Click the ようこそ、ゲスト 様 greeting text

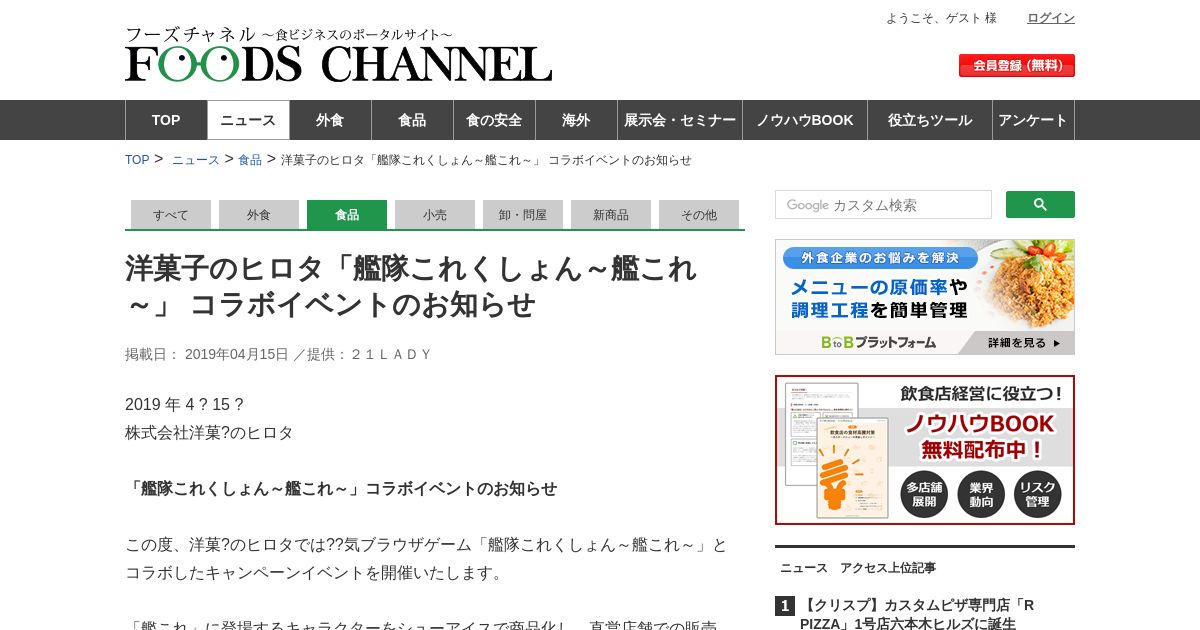pos(941,18)
